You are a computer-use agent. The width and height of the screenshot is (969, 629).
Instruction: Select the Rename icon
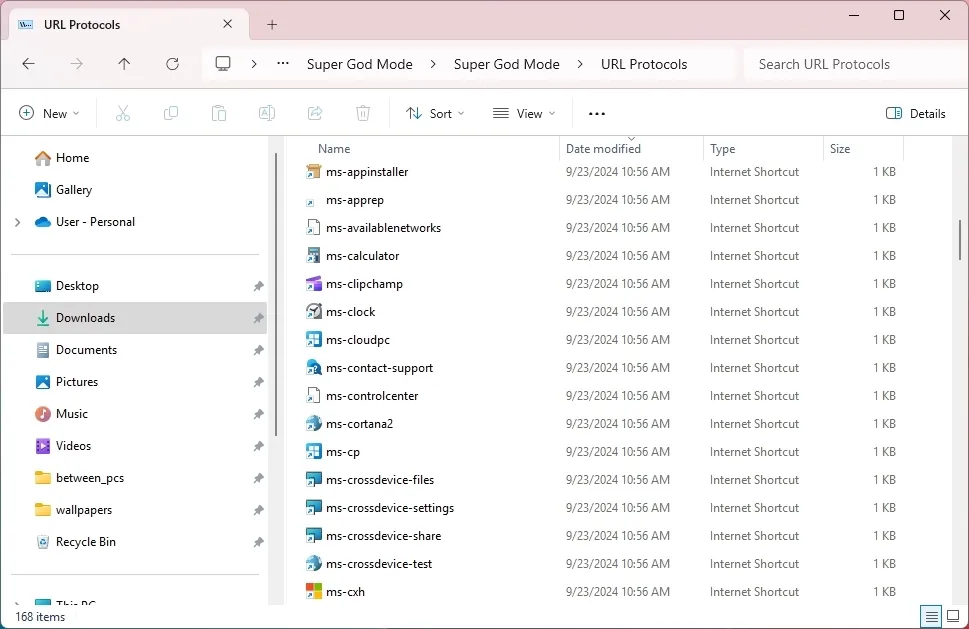tap(266, 113)
